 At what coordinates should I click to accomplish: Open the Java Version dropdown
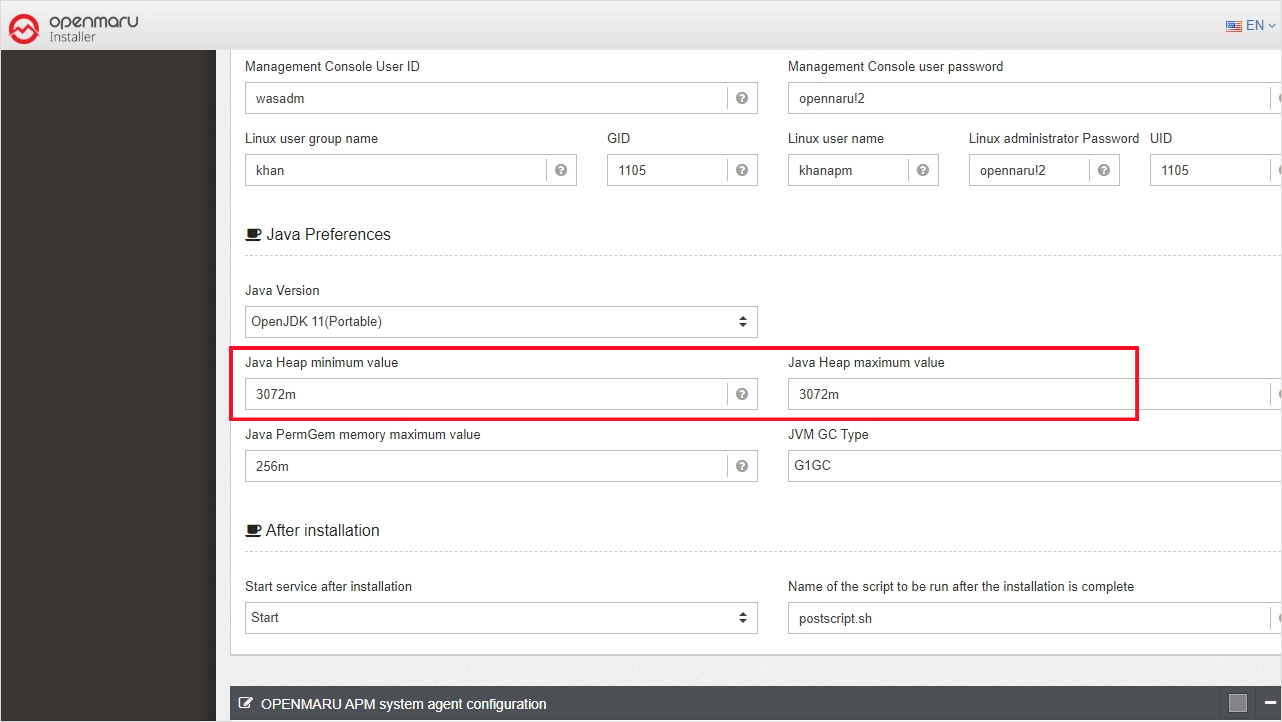pos(500,322)
